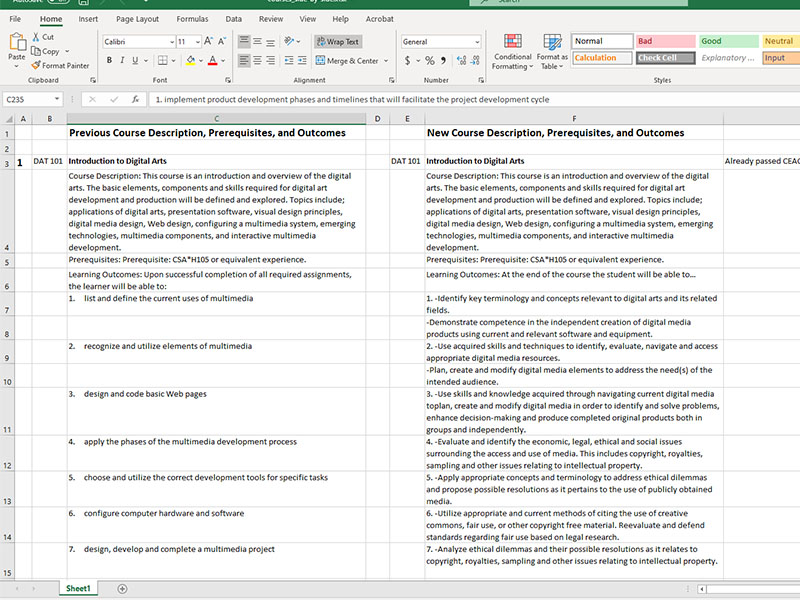Open Conditional Formatting menu

tap(512, 52)
